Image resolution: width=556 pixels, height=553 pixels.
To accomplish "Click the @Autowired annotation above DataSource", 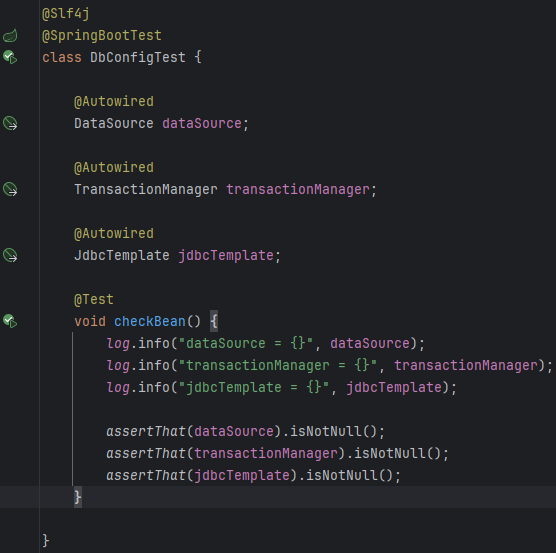I will point(114,102).
